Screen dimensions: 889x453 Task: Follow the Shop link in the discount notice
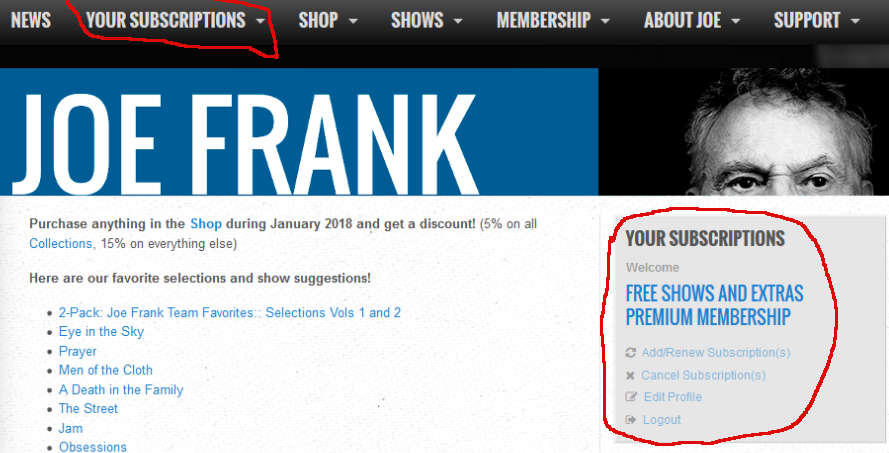click(x=206, y=224)
